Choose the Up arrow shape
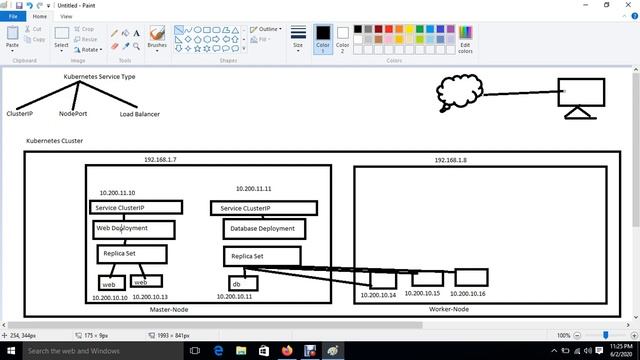 pos(235,39)
